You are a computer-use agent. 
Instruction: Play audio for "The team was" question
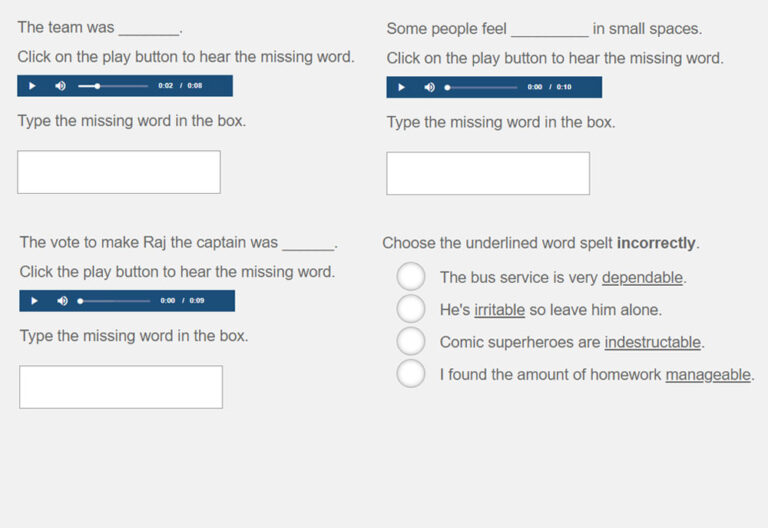coord(32,86)
